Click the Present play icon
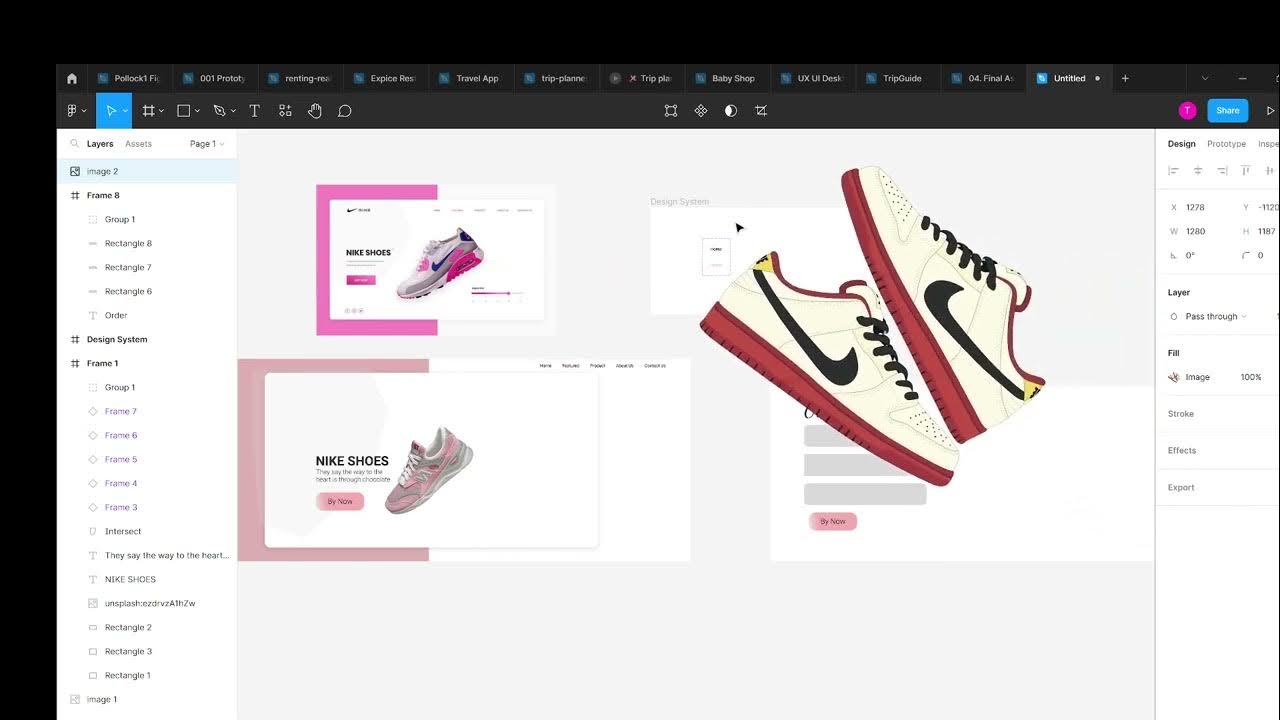The width and height of the screenshot is (1280, 720). click(1270, 111)
